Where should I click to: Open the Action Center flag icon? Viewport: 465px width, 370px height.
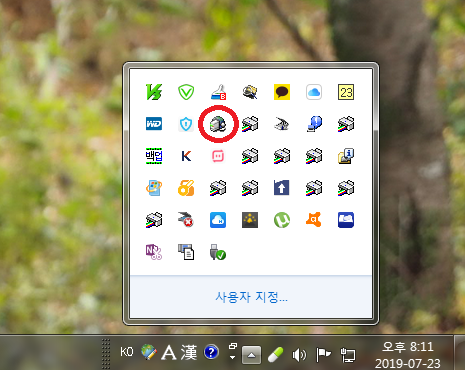pos(323,355)
